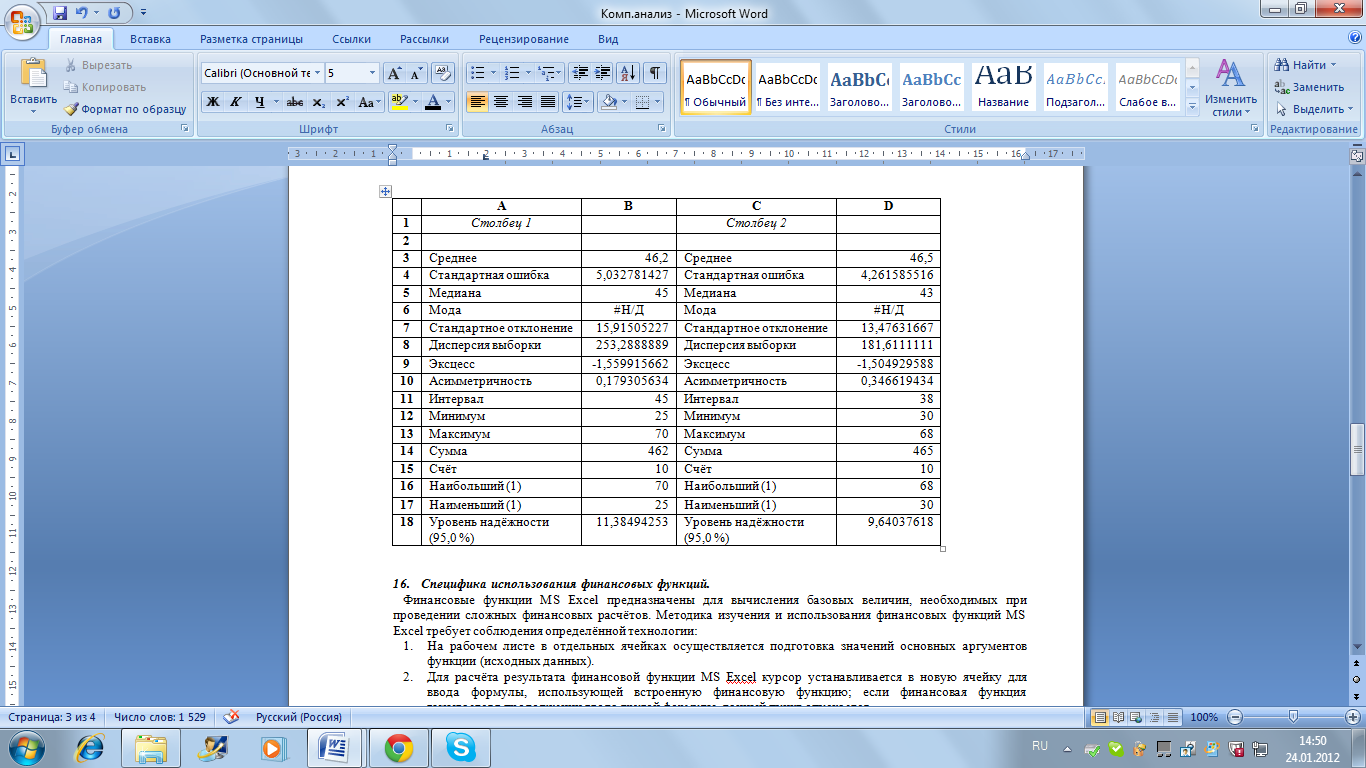Justify the paragraph text
1366x768 pixels.
coord(548,102)
